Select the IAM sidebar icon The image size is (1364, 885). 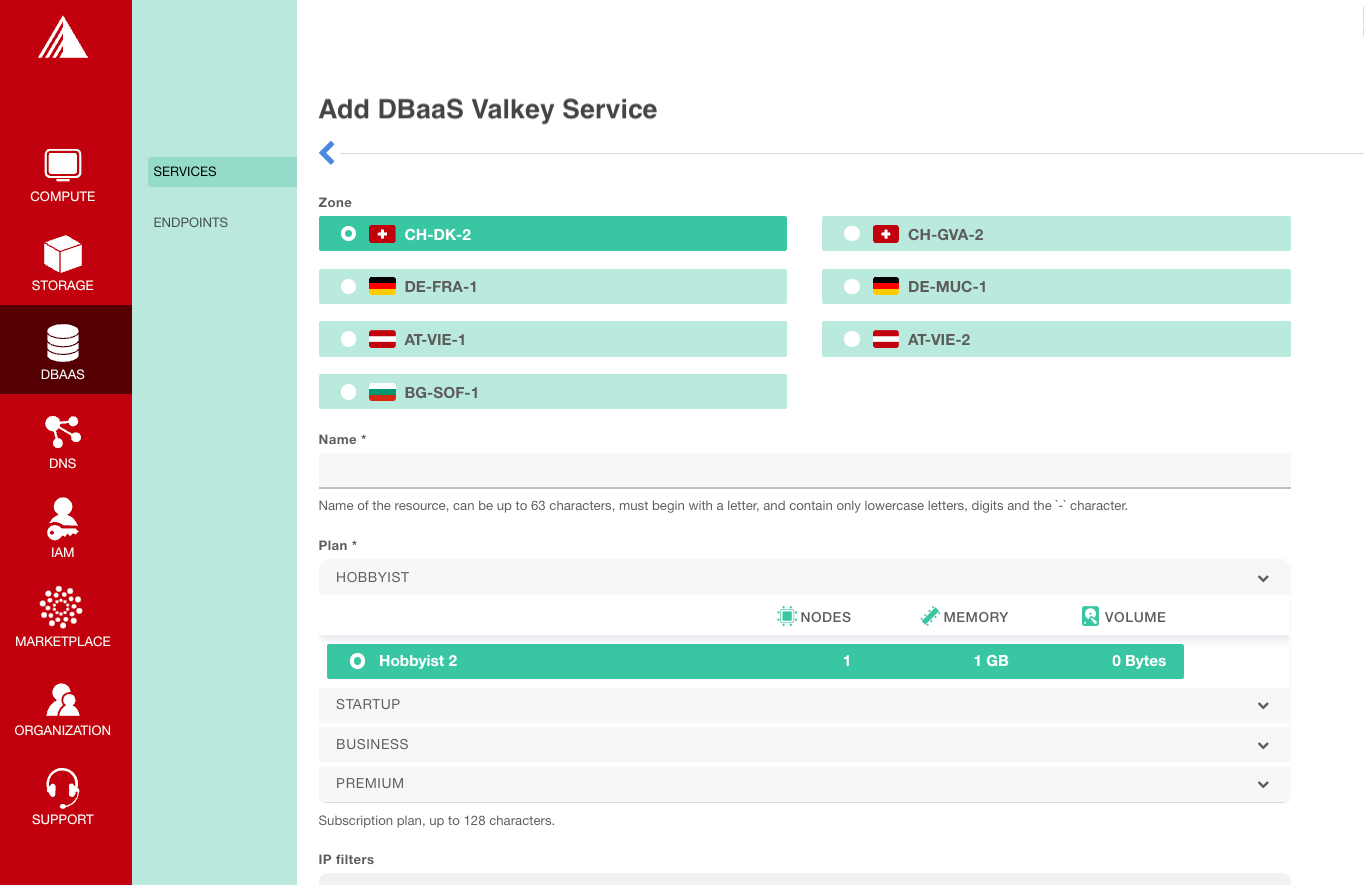click(62, 528)
